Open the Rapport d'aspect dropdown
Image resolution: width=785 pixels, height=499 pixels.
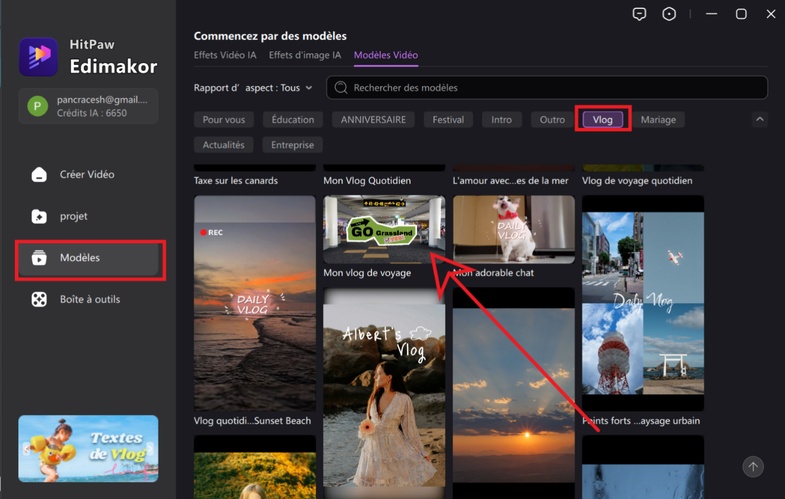(x=253, y=88)
